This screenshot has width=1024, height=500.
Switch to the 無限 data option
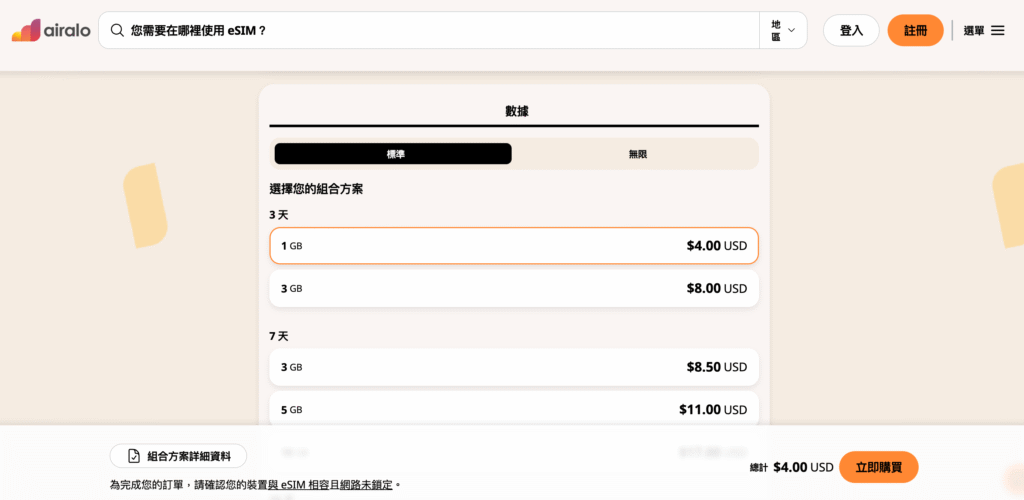click(x=637, y=154)
